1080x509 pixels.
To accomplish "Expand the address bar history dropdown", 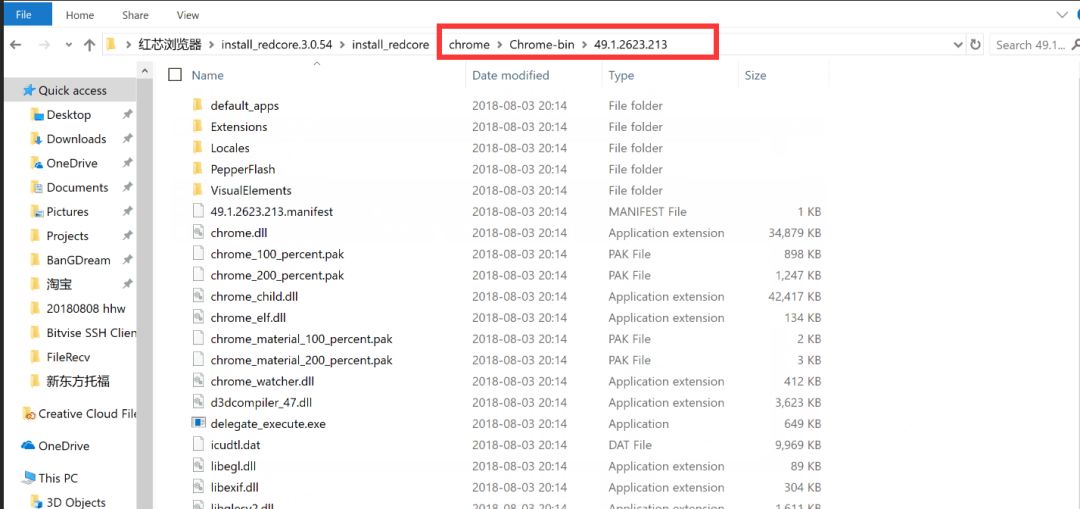I will [959, 45].
